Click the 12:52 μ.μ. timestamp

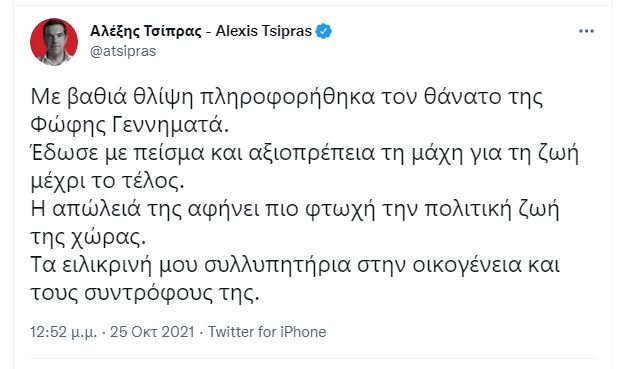click(64, 332)
